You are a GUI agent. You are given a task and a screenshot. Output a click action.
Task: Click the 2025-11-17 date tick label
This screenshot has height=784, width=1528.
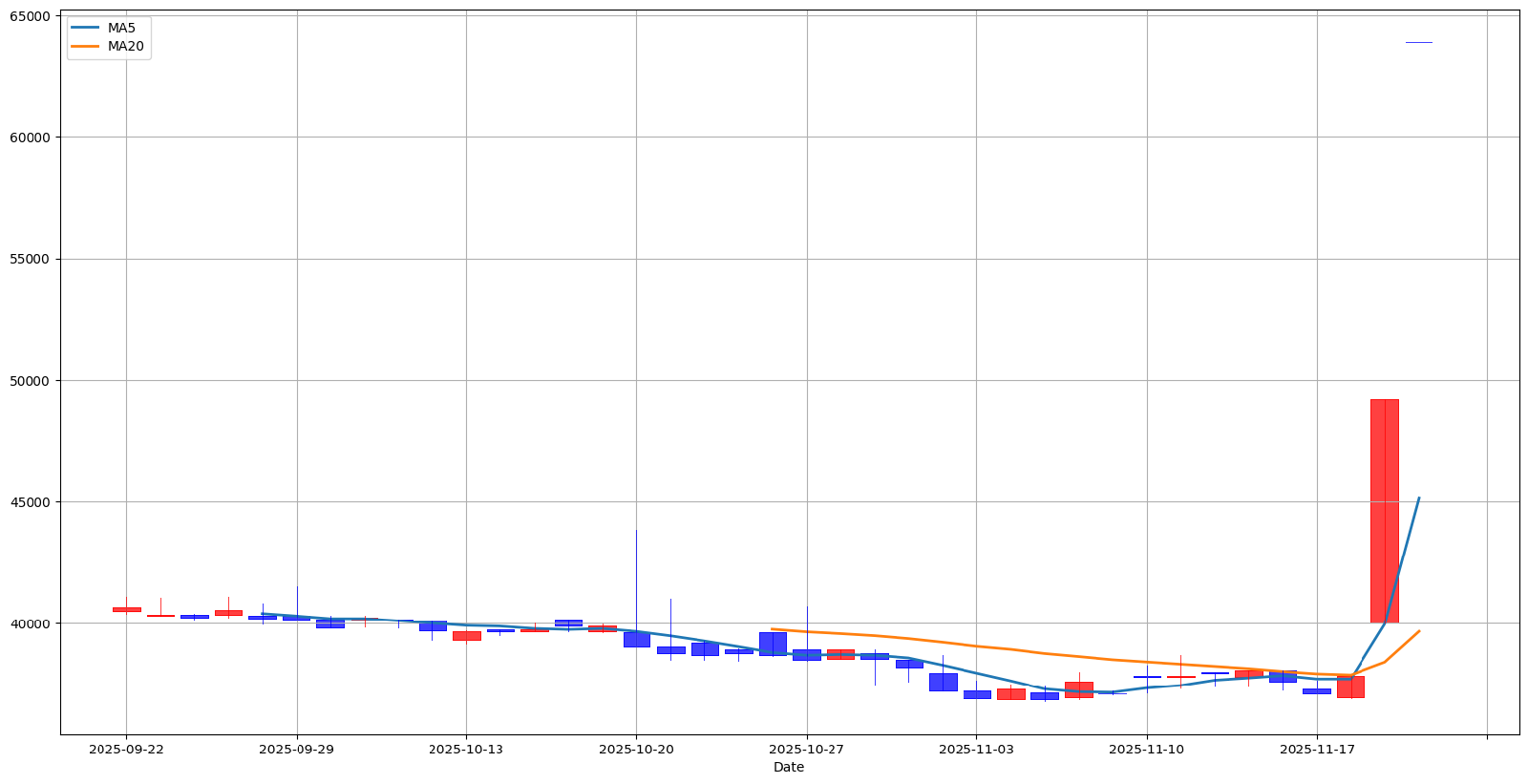tap(1316, 750)
